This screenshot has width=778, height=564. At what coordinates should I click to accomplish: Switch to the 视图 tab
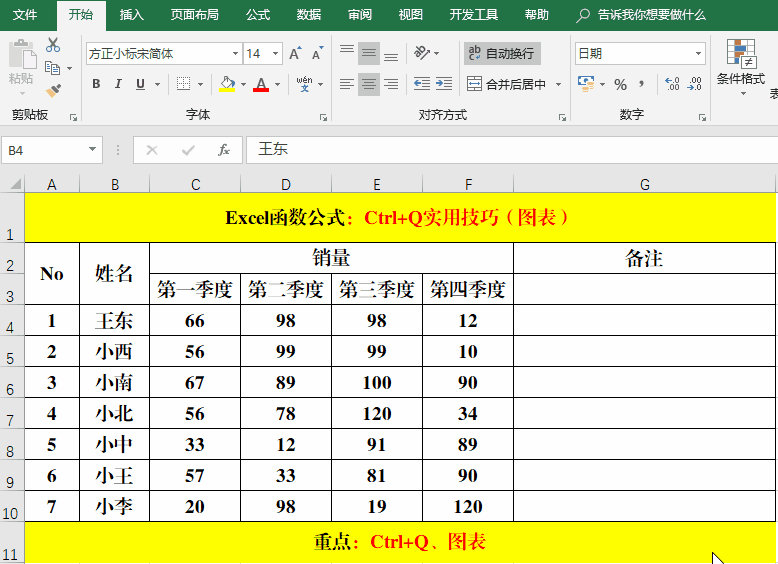411,14
